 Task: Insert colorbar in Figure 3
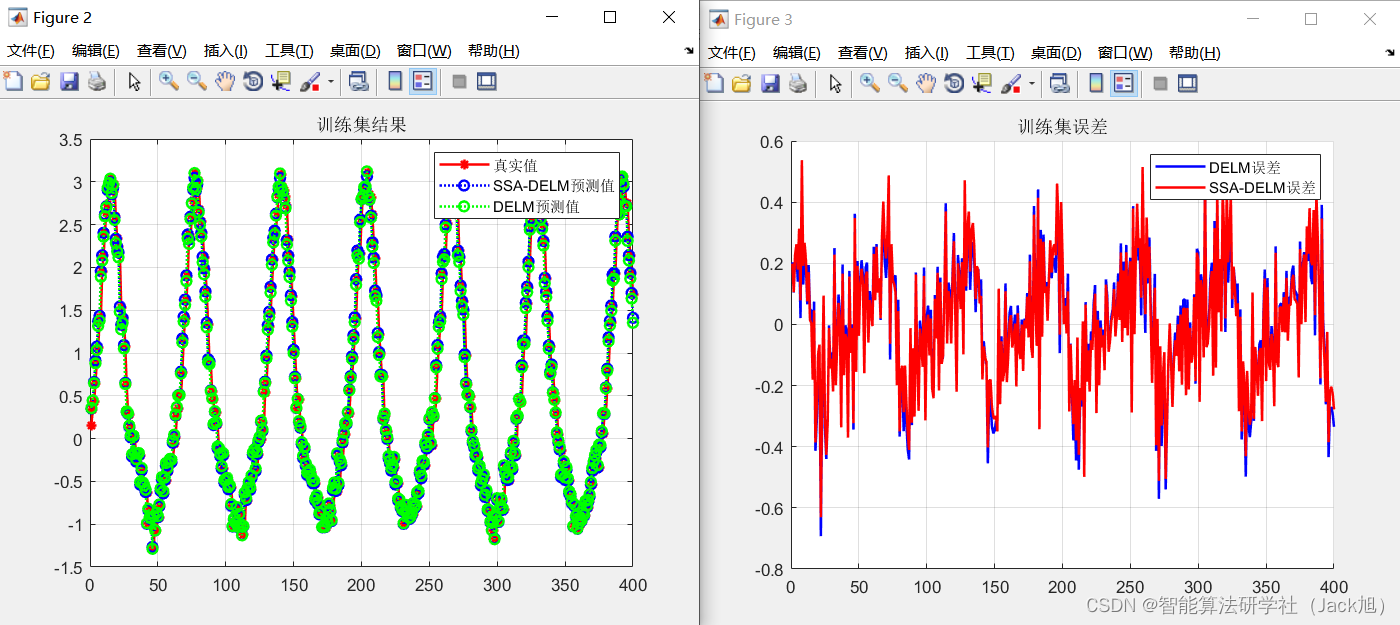(x=1096, y=83)
